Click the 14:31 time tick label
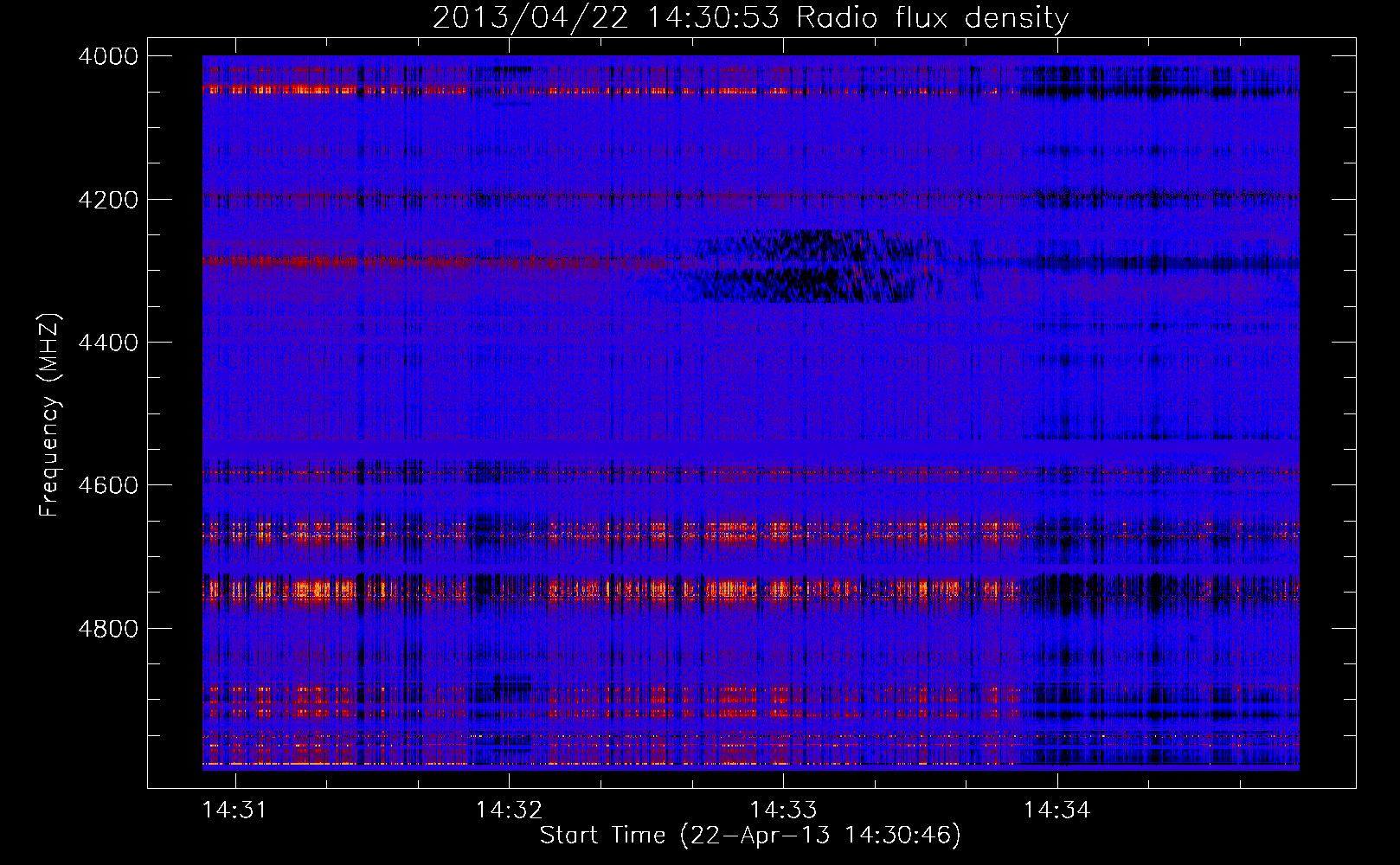The height and width of the screenshot is (865, 1400). [x=234, y=810]
